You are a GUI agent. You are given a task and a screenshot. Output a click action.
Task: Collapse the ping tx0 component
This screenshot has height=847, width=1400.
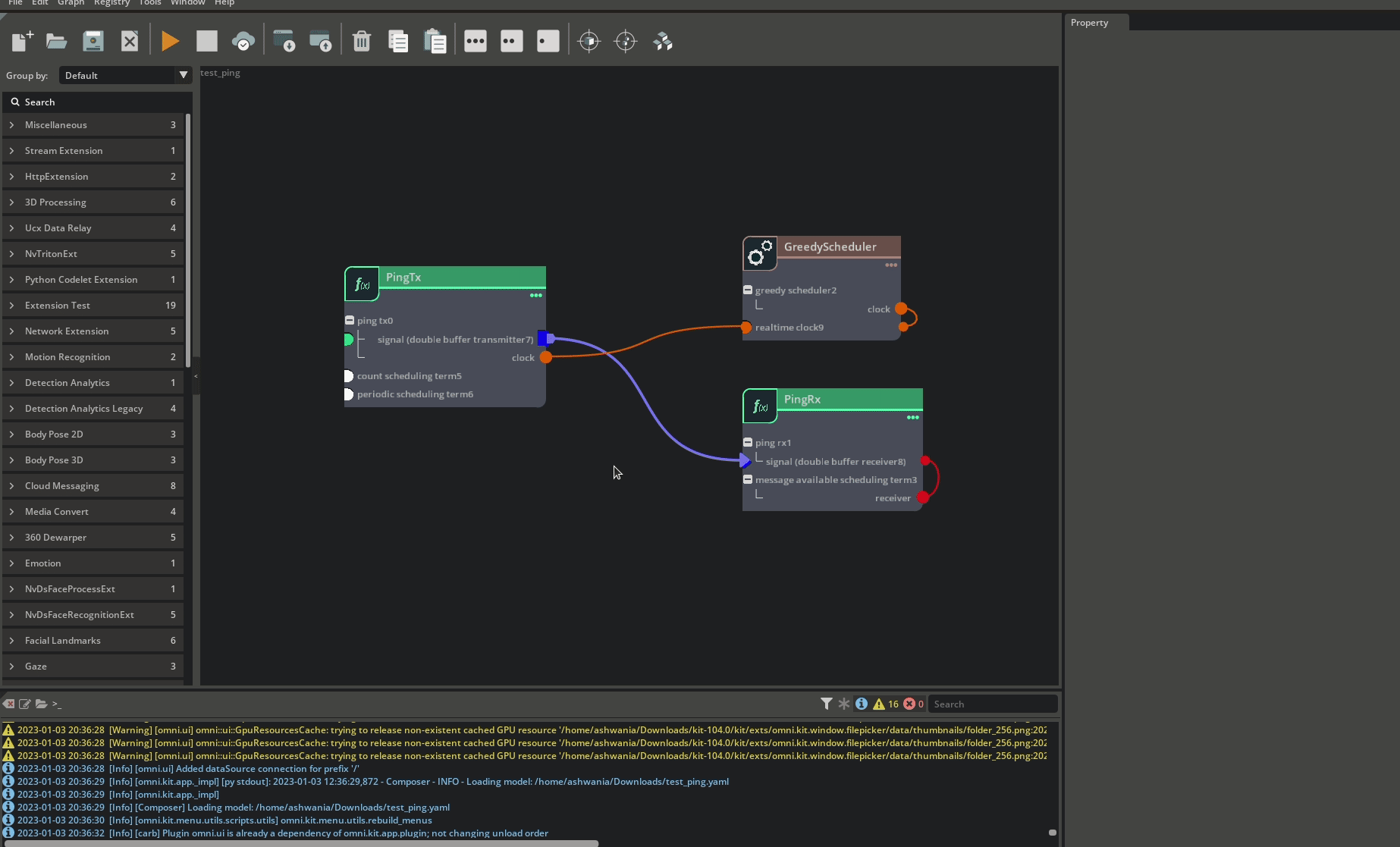pyautogui.click(x=350, y=320)
